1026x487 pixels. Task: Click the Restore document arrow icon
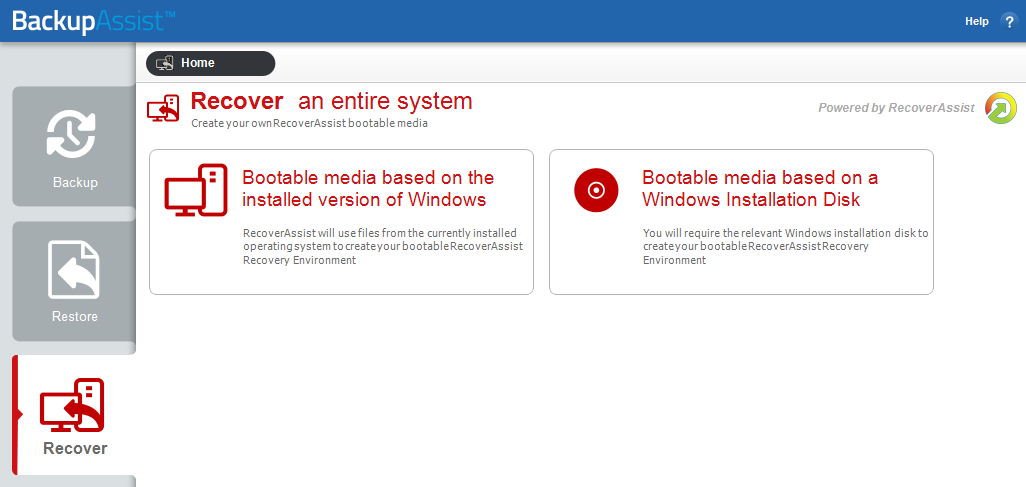[x=74, y=270]
